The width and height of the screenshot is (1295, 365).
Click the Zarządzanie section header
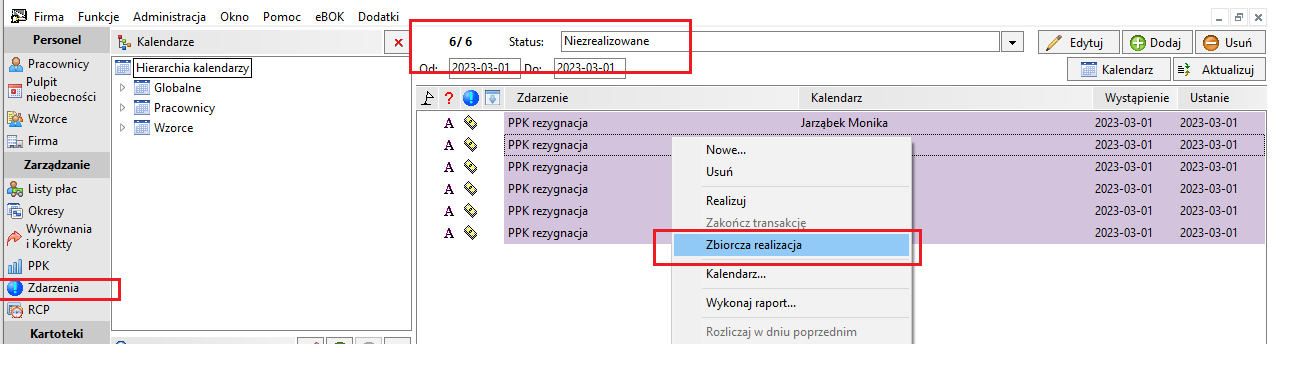point(57,164)
